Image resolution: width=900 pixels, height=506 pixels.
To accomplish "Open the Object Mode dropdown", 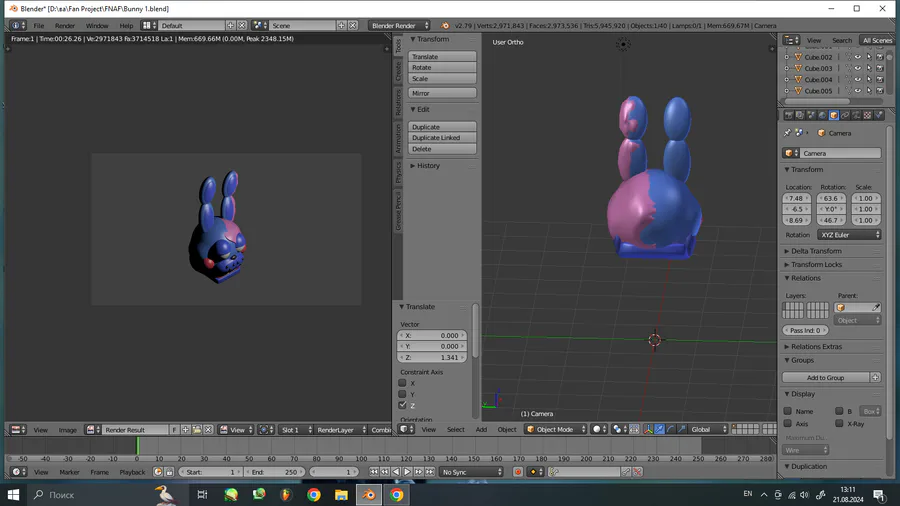I will click(556, 429).
